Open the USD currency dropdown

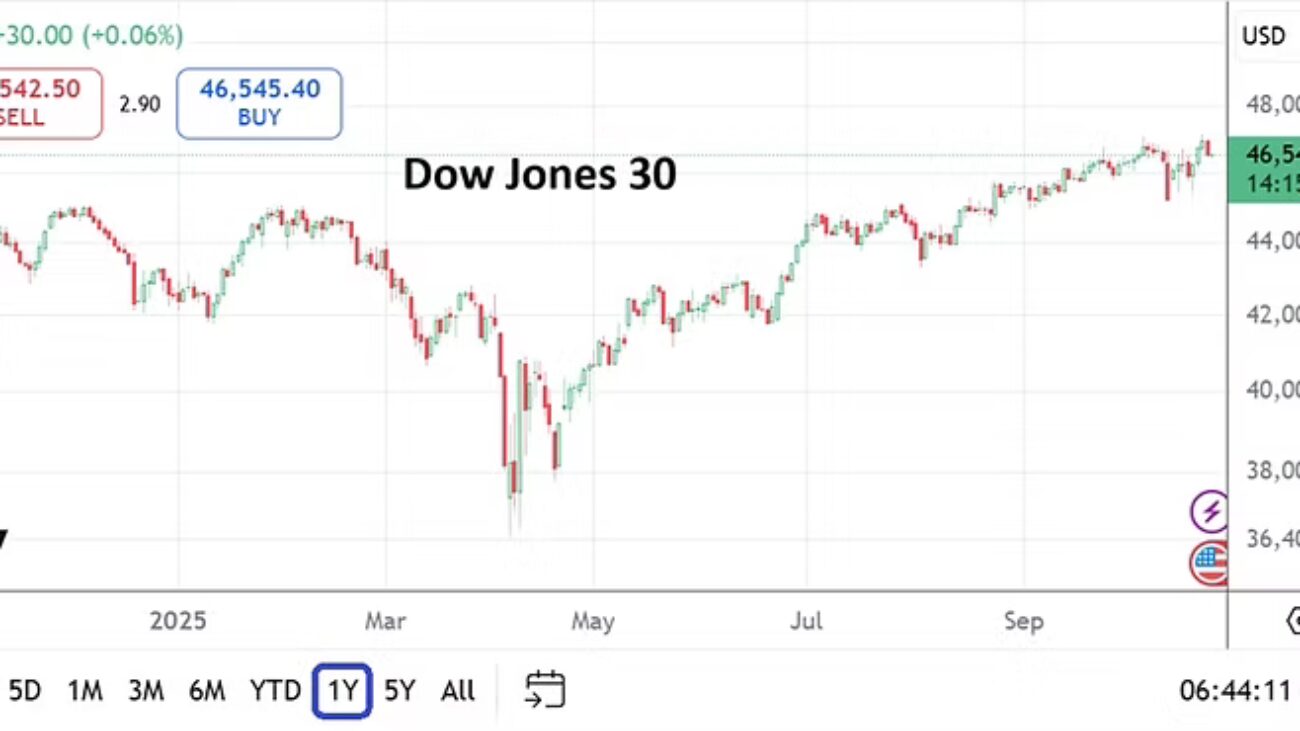pos(1264,37)
